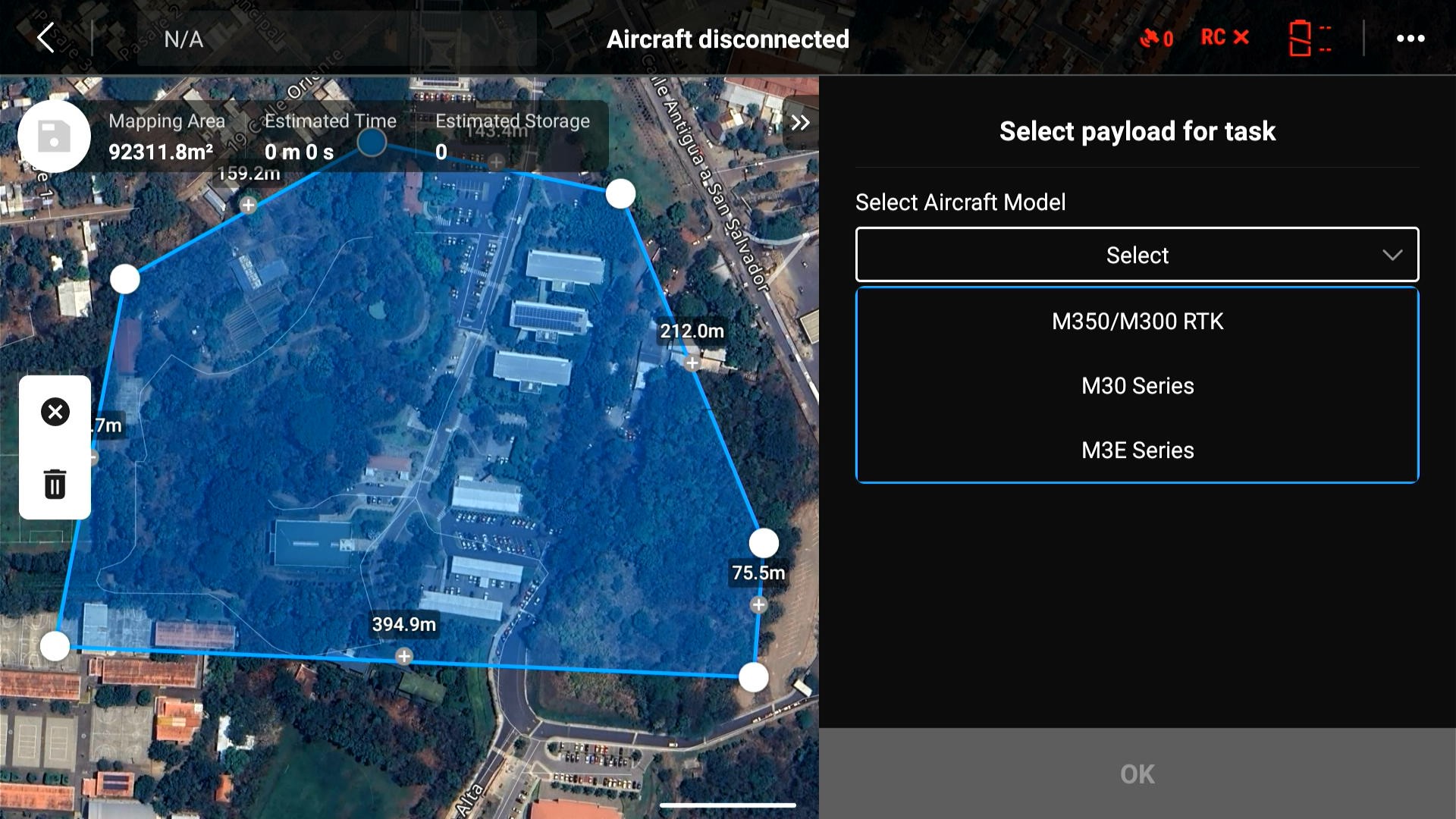1456x819 pixels.
Task: Tap the RC disconnected status icon
Action: [1224, 38]
